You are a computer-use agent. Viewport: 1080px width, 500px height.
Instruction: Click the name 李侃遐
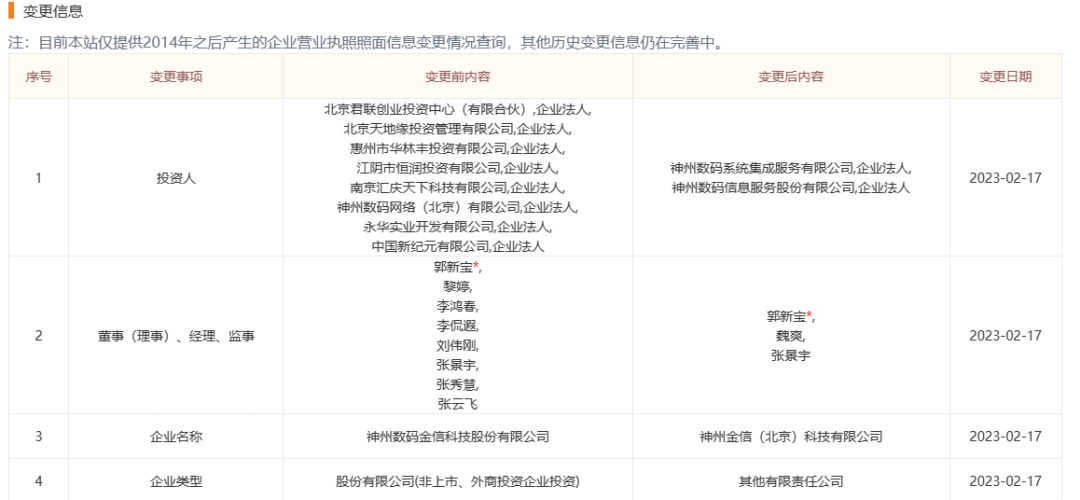[x=456, y=325]
